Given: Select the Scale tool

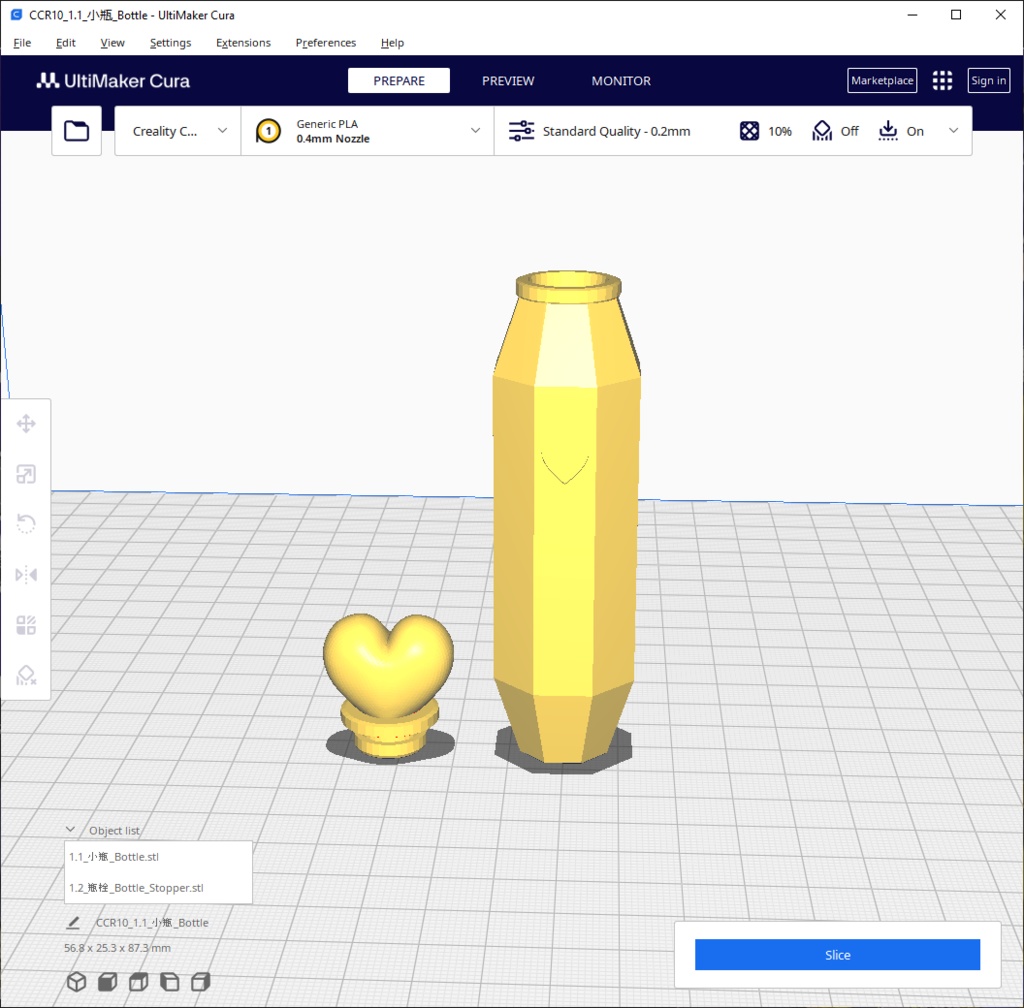Looking at the screenshot, I should click(x=26, y=474).
